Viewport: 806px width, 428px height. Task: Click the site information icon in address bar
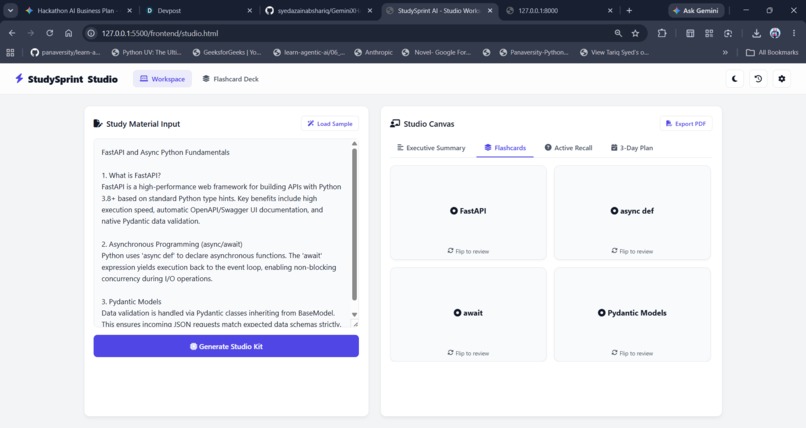[x=91, y=33]
